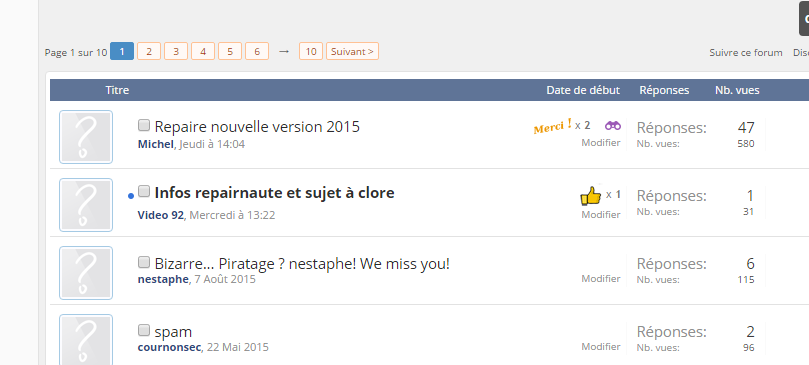809x365 pixels.
Task: Sort by Nb. vues column header
Action: pyautogui.click(x=737, y=90)
